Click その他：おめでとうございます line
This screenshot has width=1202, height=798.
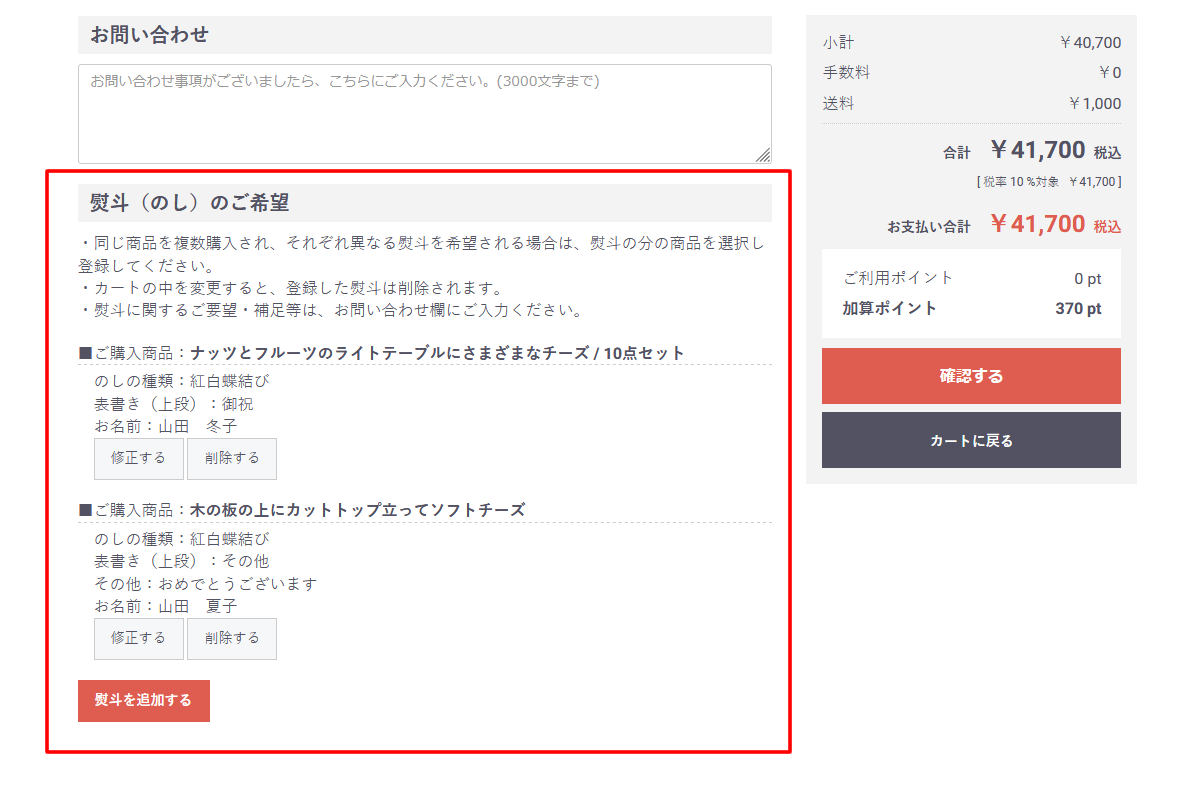pos(206,584)
